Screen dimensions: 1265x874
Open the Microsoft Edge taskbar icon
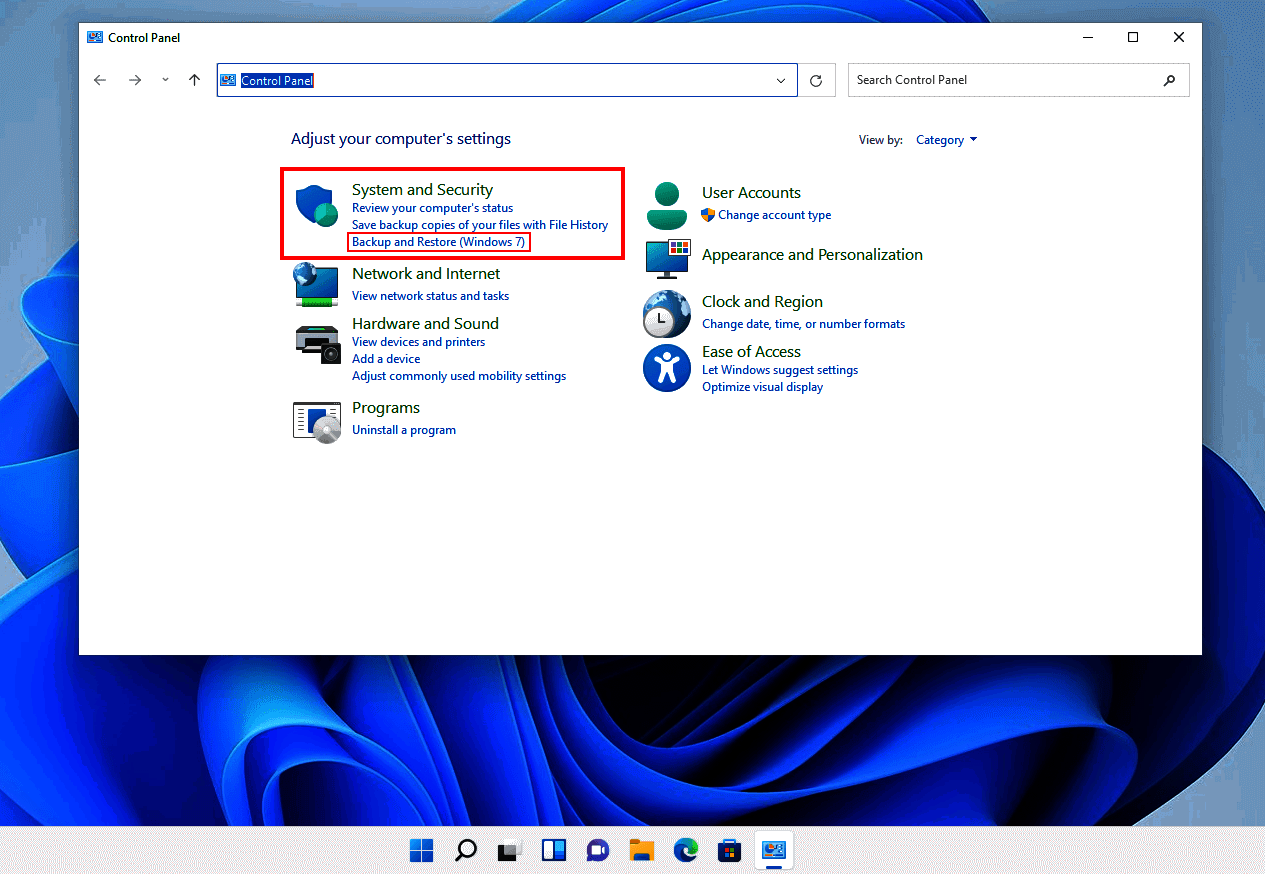click(685, 850)
